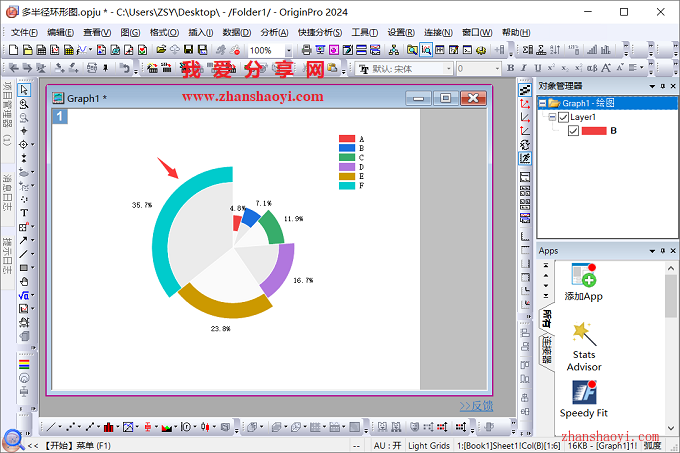Toggle the plot B visibility checkbox
Viewport: 680px width, 453px height.
point(573,130)
